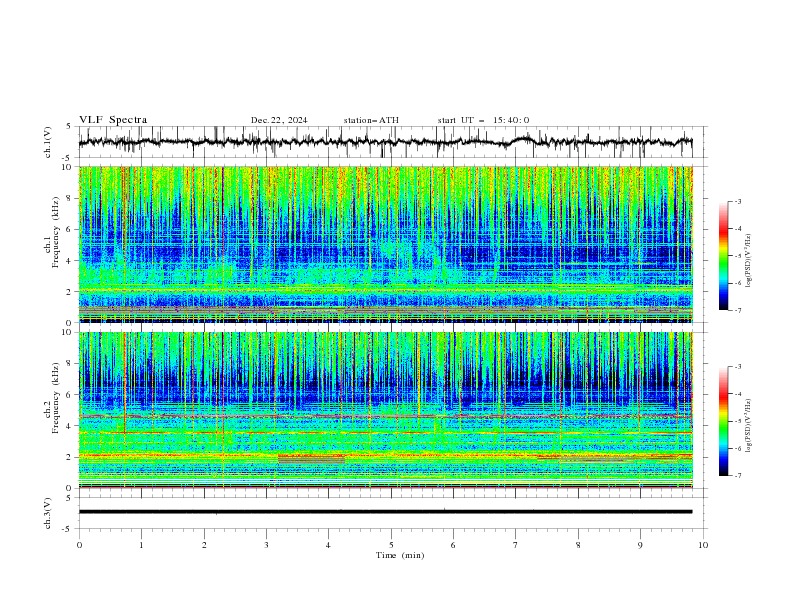Click the "station=ATH" header label
The height and width of the screenshot is (612, 792).
(371, 120)
